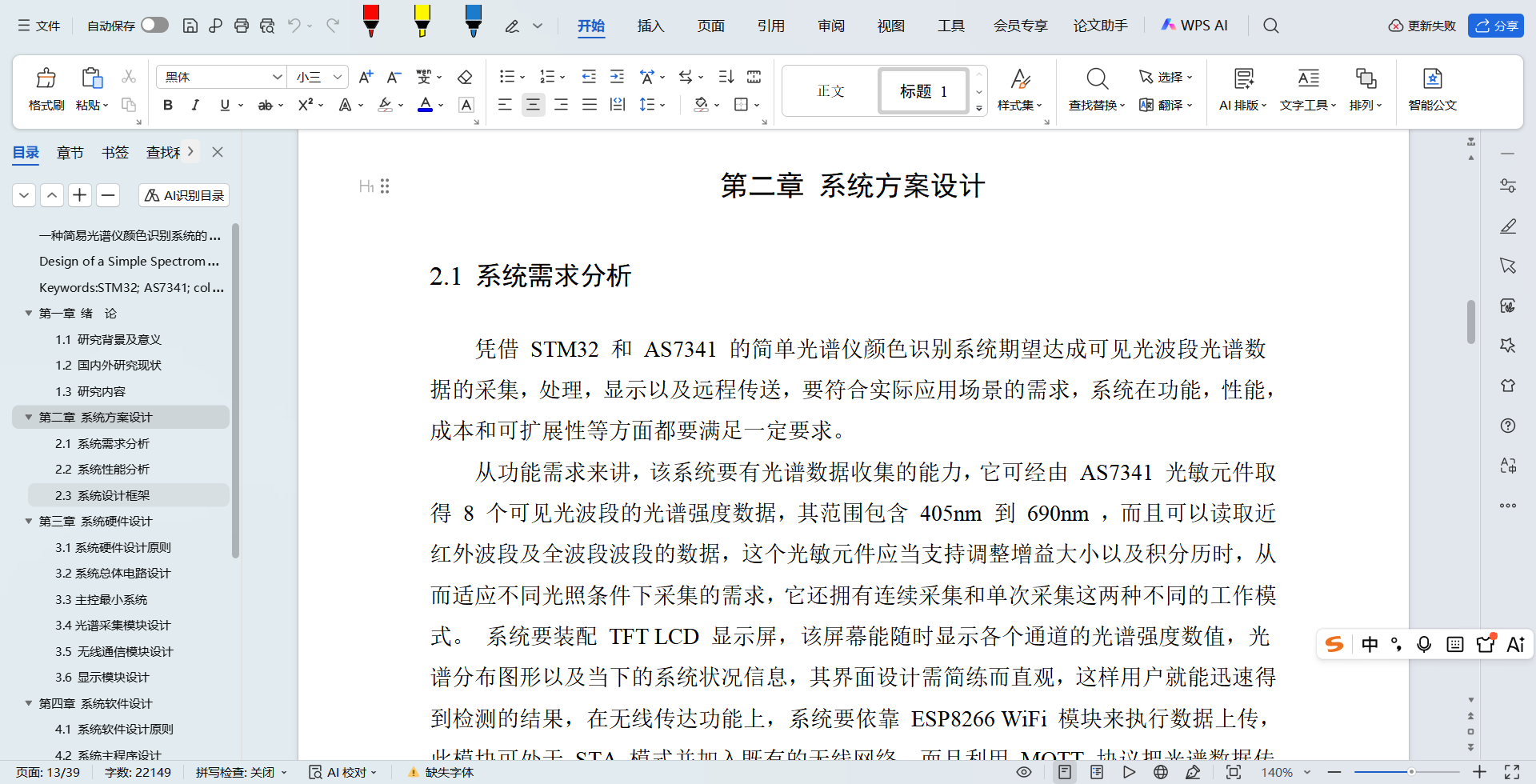Close the navigation pane
Screen dimensions: 1536x784
coord(218,152)
